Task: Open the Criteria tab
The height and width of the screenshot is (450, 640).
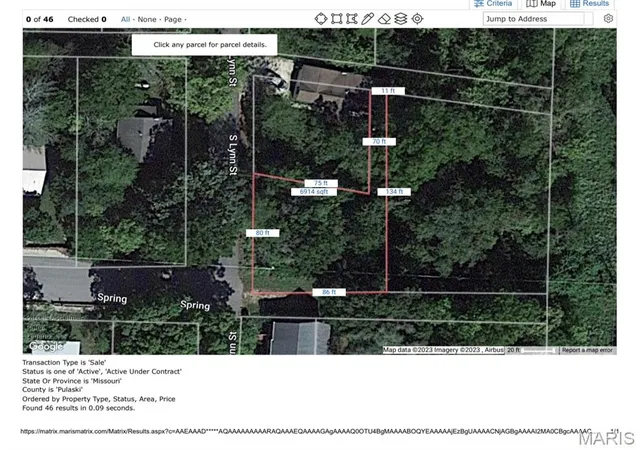Action: click(493, 4)
